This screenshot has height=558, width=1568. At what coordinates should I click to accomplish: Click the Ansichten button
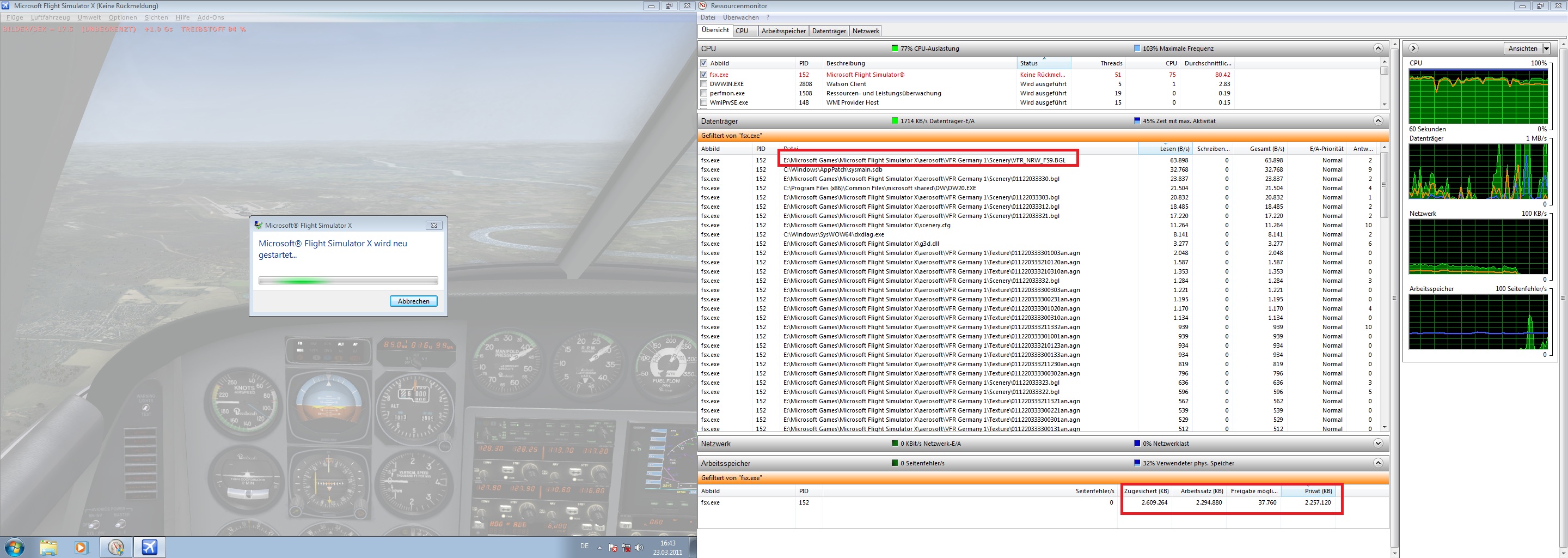coord(1523,48)
